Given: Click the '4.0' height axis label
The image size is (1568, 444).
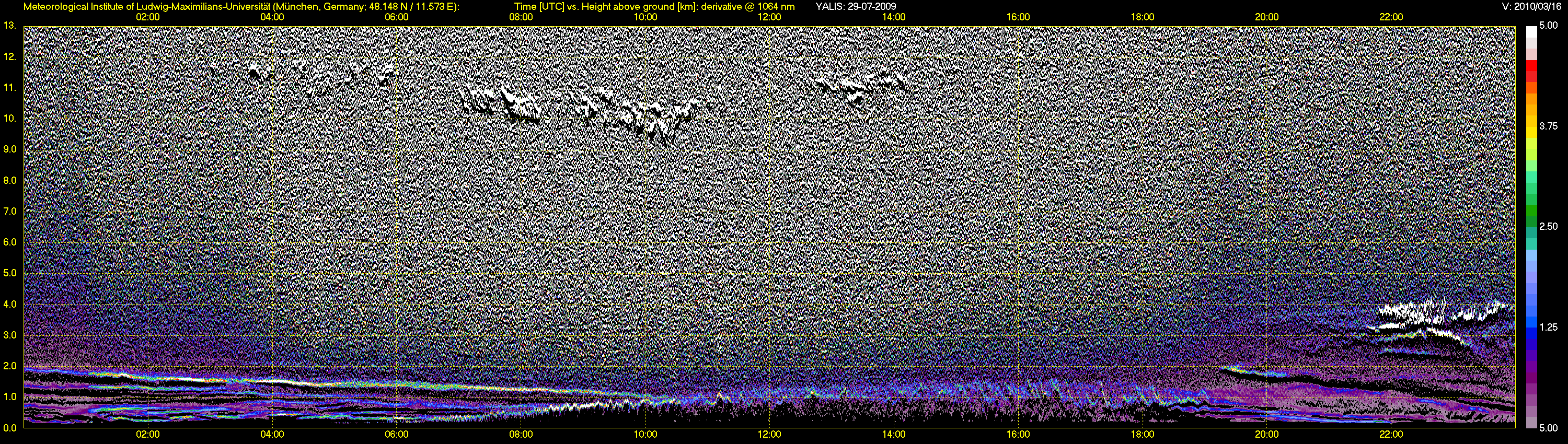Looking at the screenshot, I should pyautogui.click(x=9, y=303).
